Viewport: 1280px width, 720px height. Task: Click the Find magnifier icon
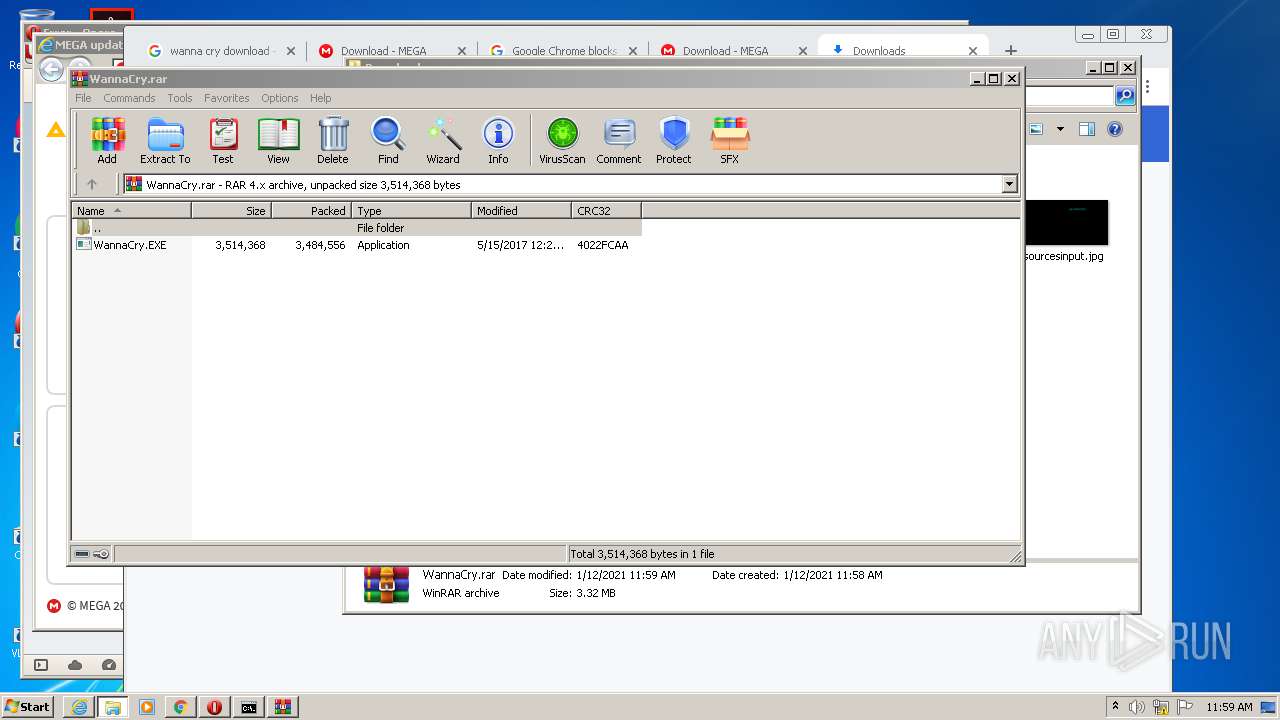point(388,141)
